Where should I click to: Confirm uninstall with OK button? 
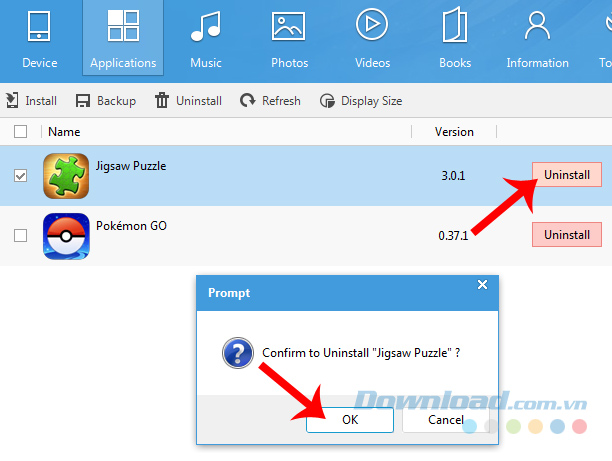click(350, 420)
